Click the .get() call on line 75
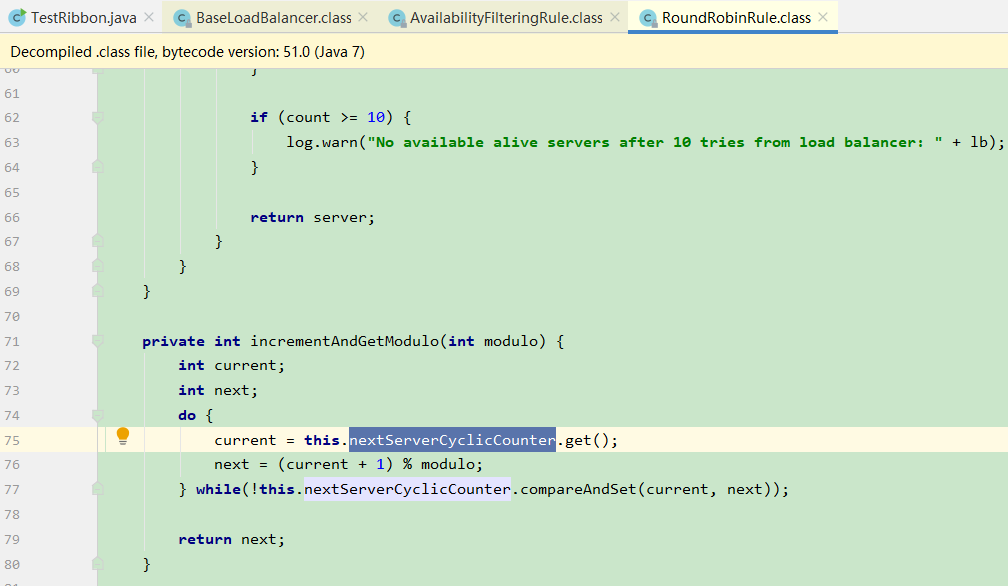 coord(587,440)
